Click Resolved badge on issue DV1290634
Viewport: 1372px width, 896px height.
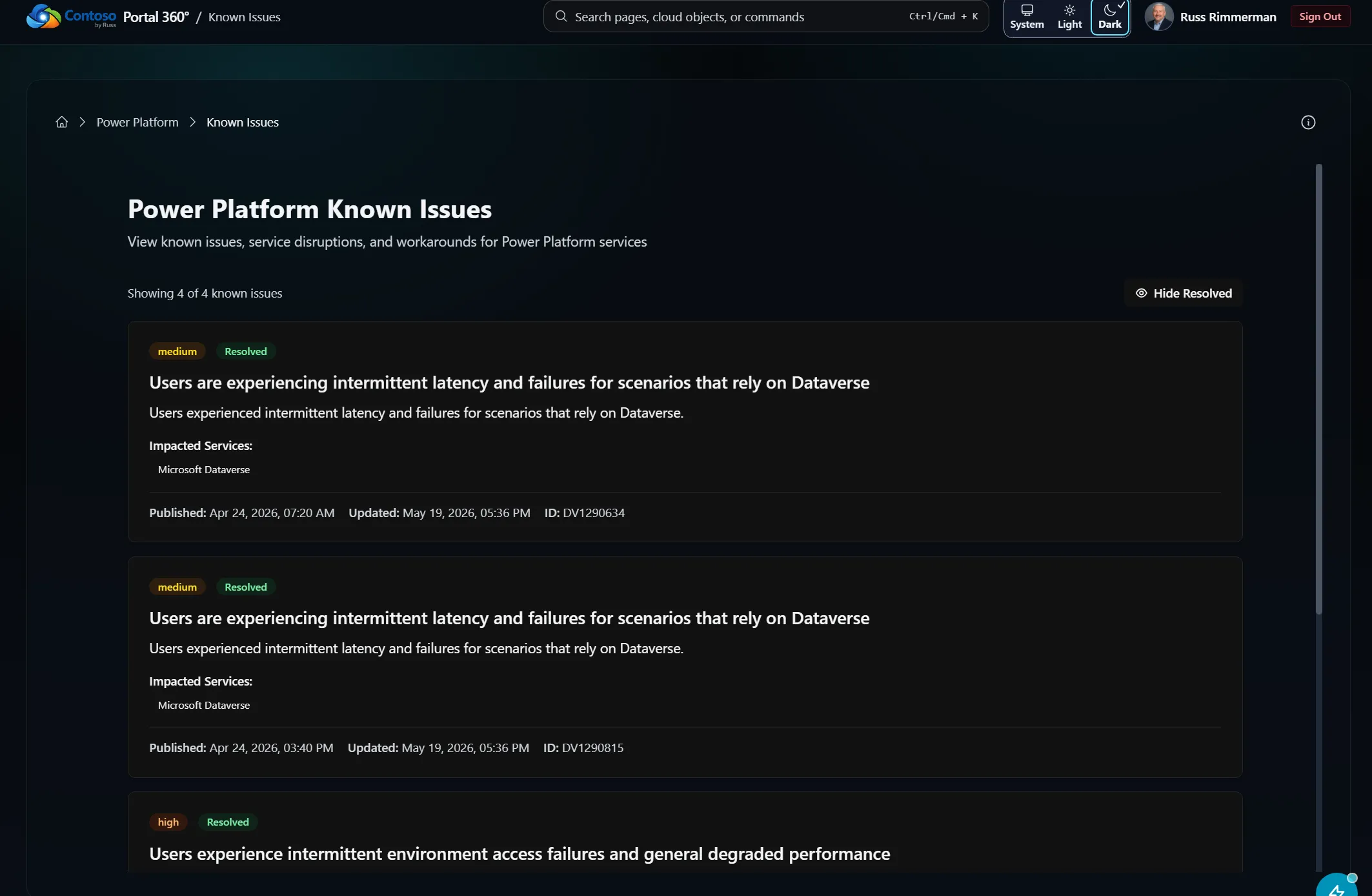246,351
